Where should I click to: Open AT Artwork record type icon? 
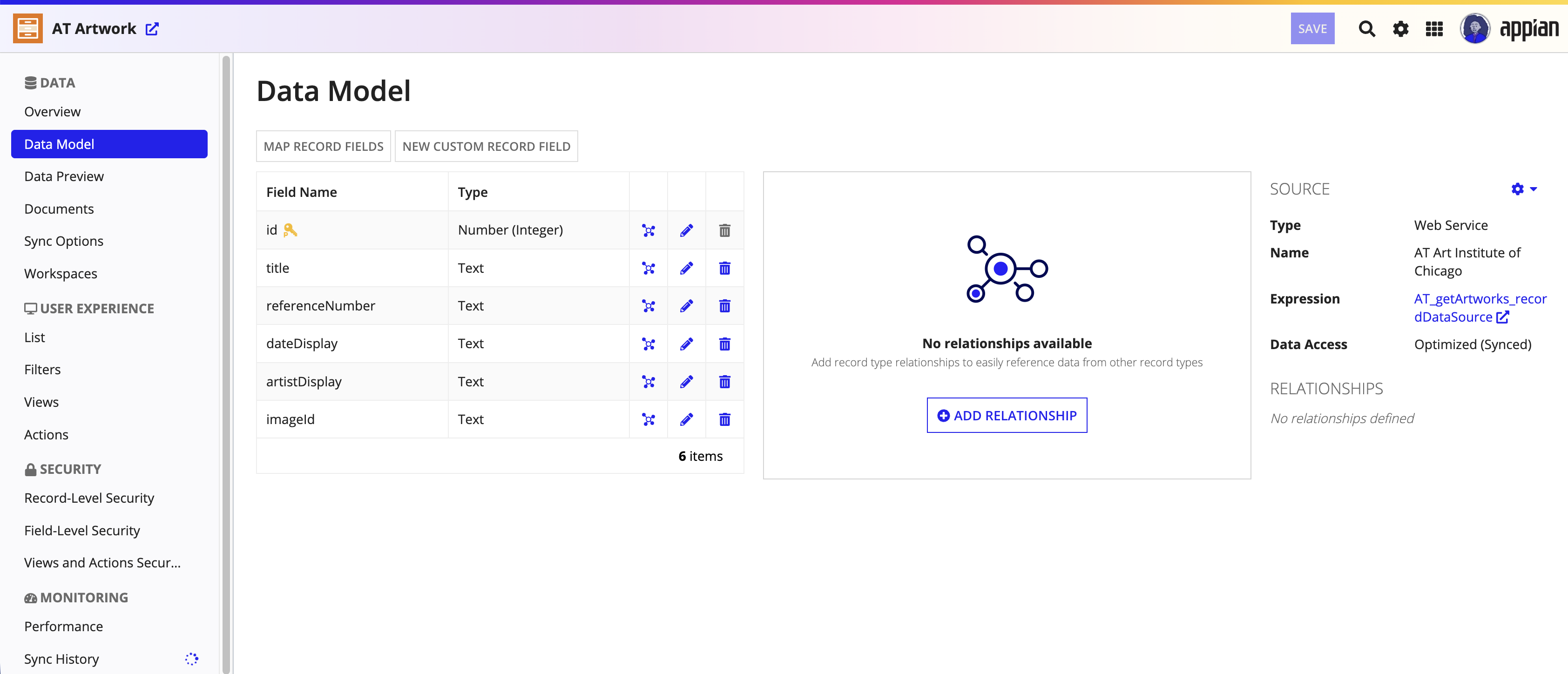click(28, 28)
